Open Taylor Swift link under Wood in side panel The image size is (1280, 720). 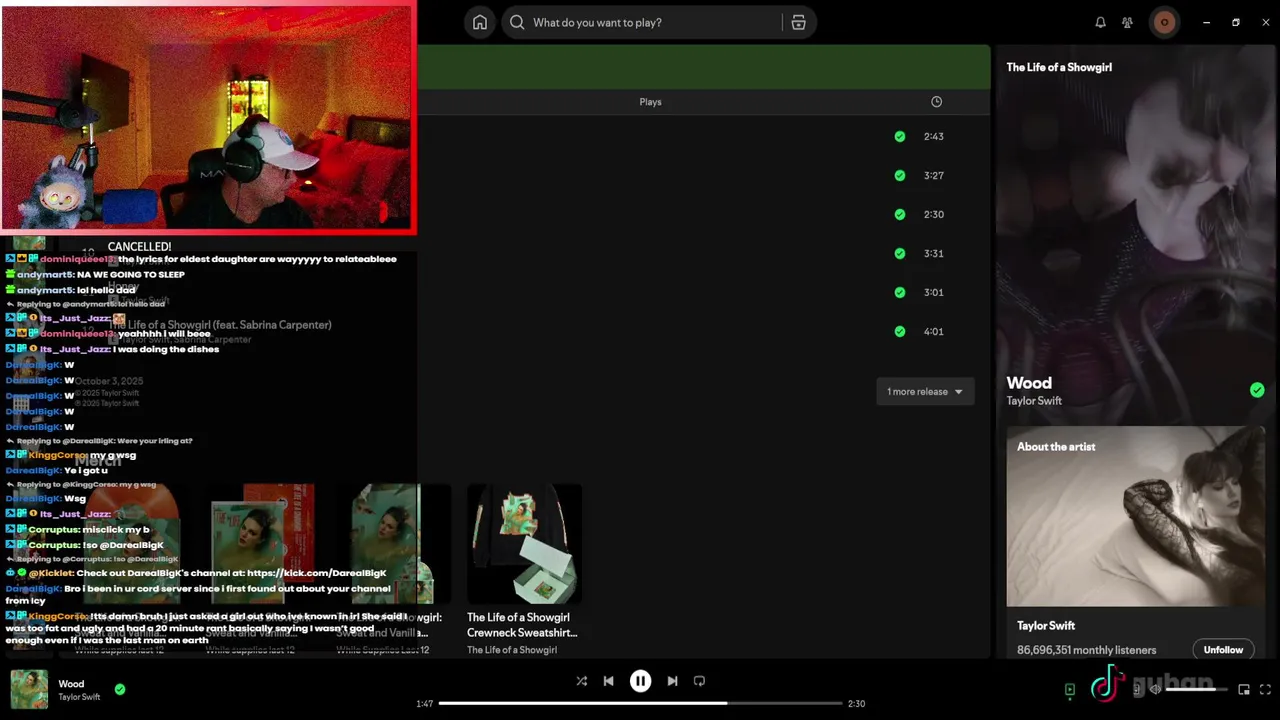(x=1034, y=401)
